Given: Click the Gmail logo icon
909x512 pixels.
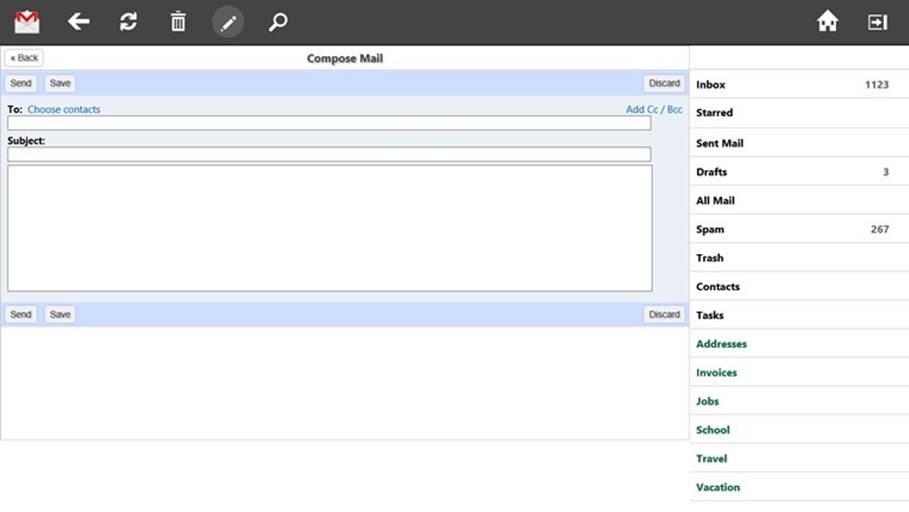Looking at the screenshot, I should coord(27,22).
